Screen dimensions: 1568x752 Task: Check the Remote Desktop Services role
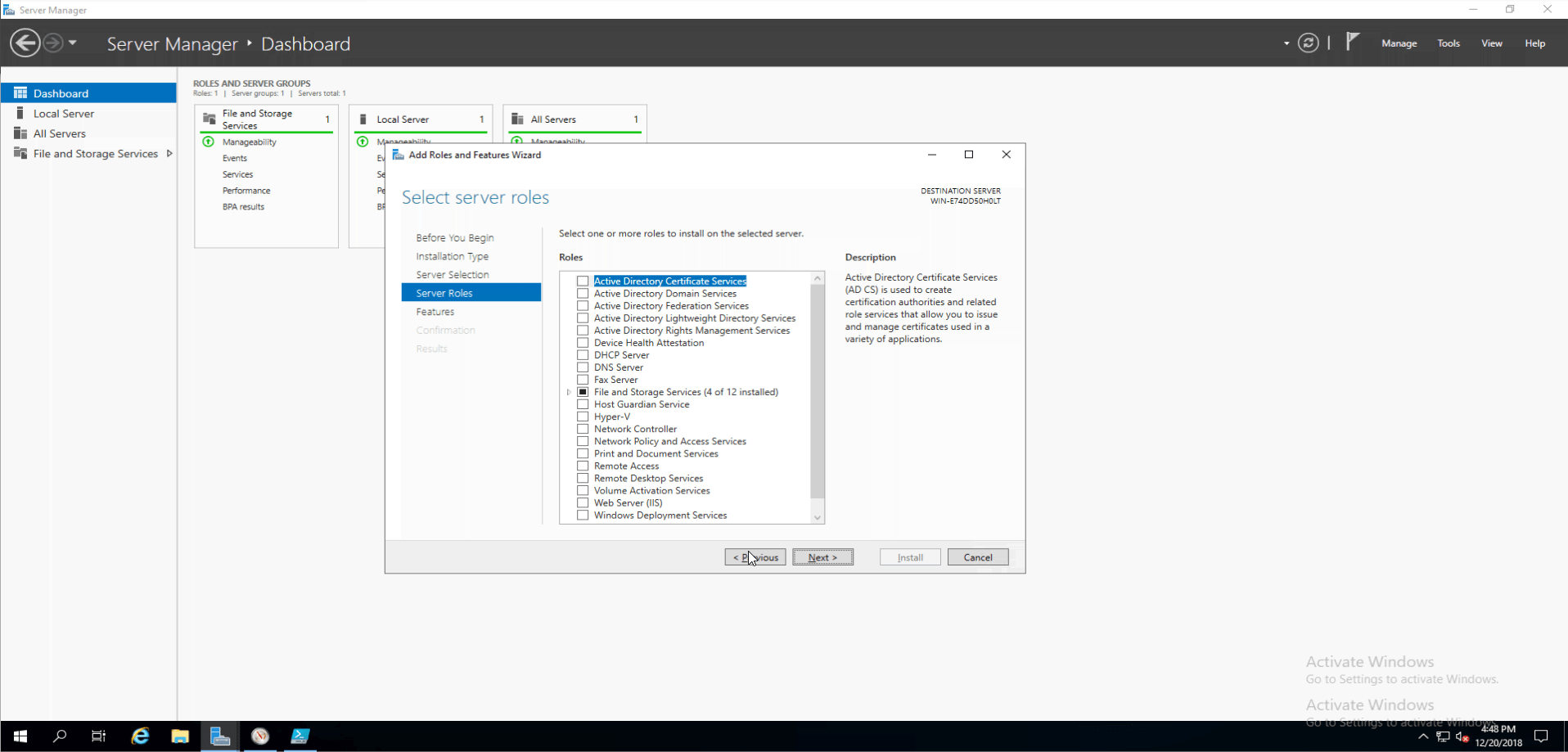[583, 479]
